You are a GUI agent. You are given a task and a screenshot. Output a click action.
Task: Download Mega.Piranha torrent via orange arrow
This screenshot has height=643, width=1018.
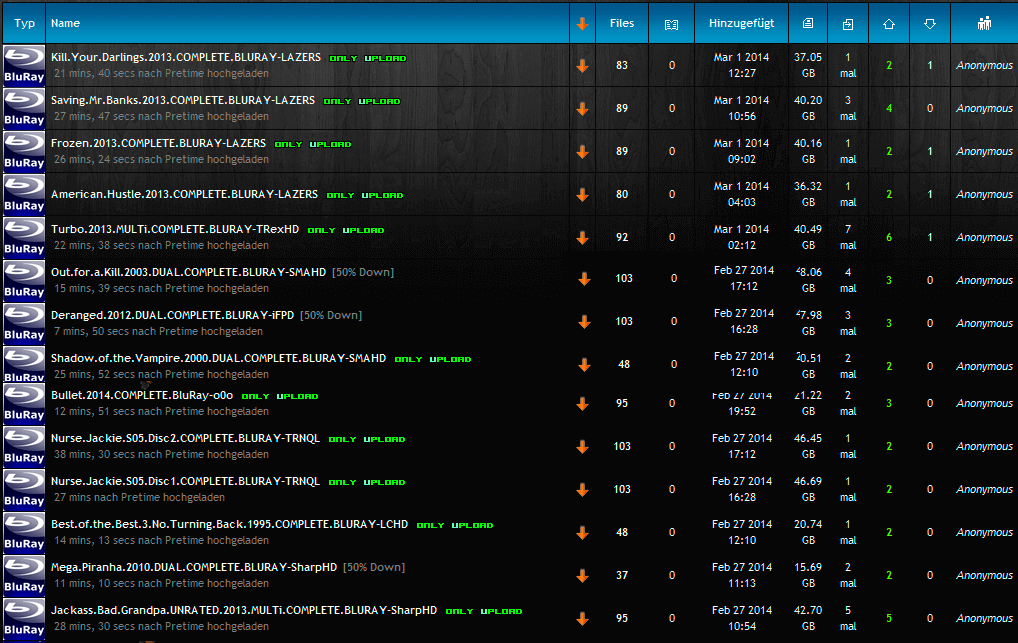(x=582, y=575)
